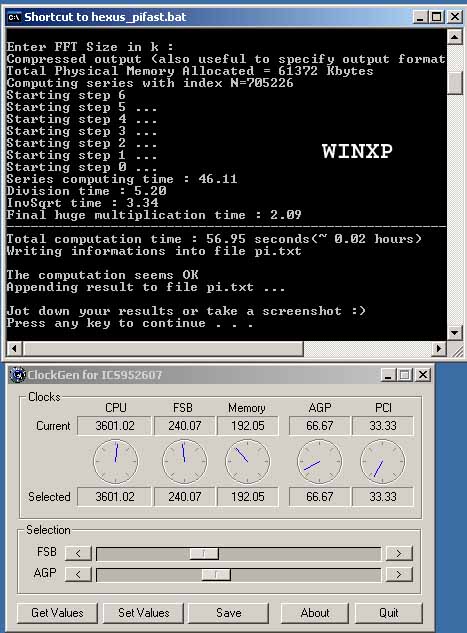Click the AGP slider thumb
The height and width of the screenshot is (633, 467).
click(x=216, y=574)
